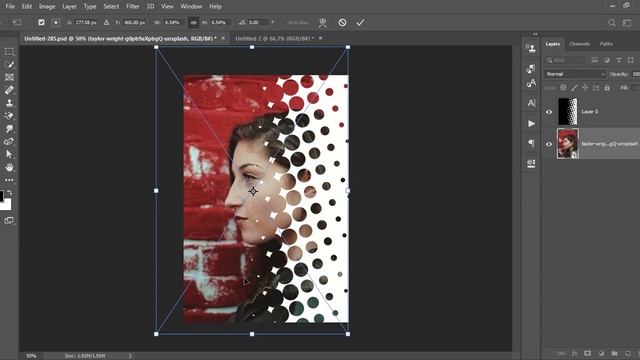Click the white background color swatch

(7, 204)
